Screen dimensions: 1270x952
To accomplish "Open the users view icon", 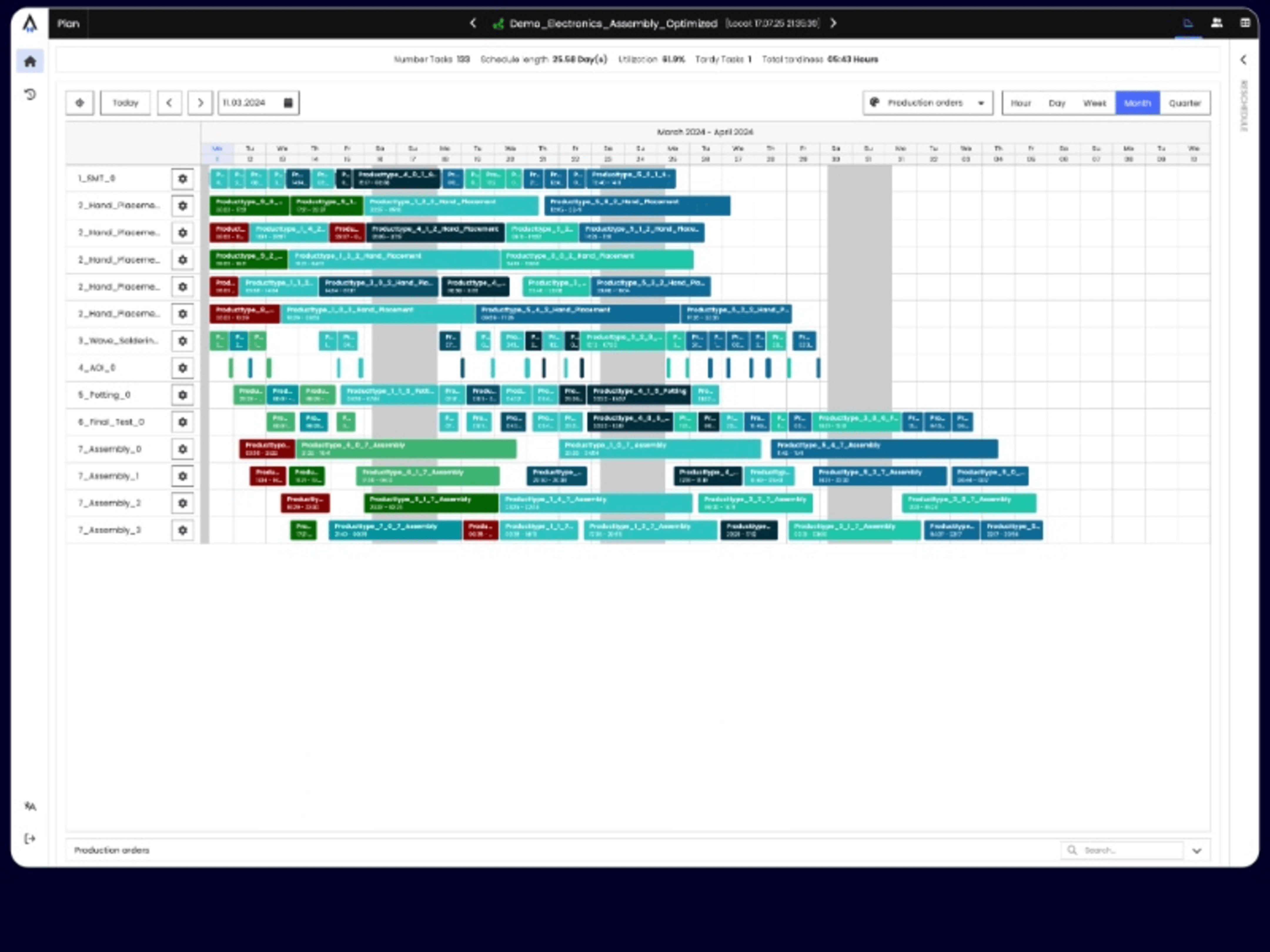I will tap(1216, 23).
